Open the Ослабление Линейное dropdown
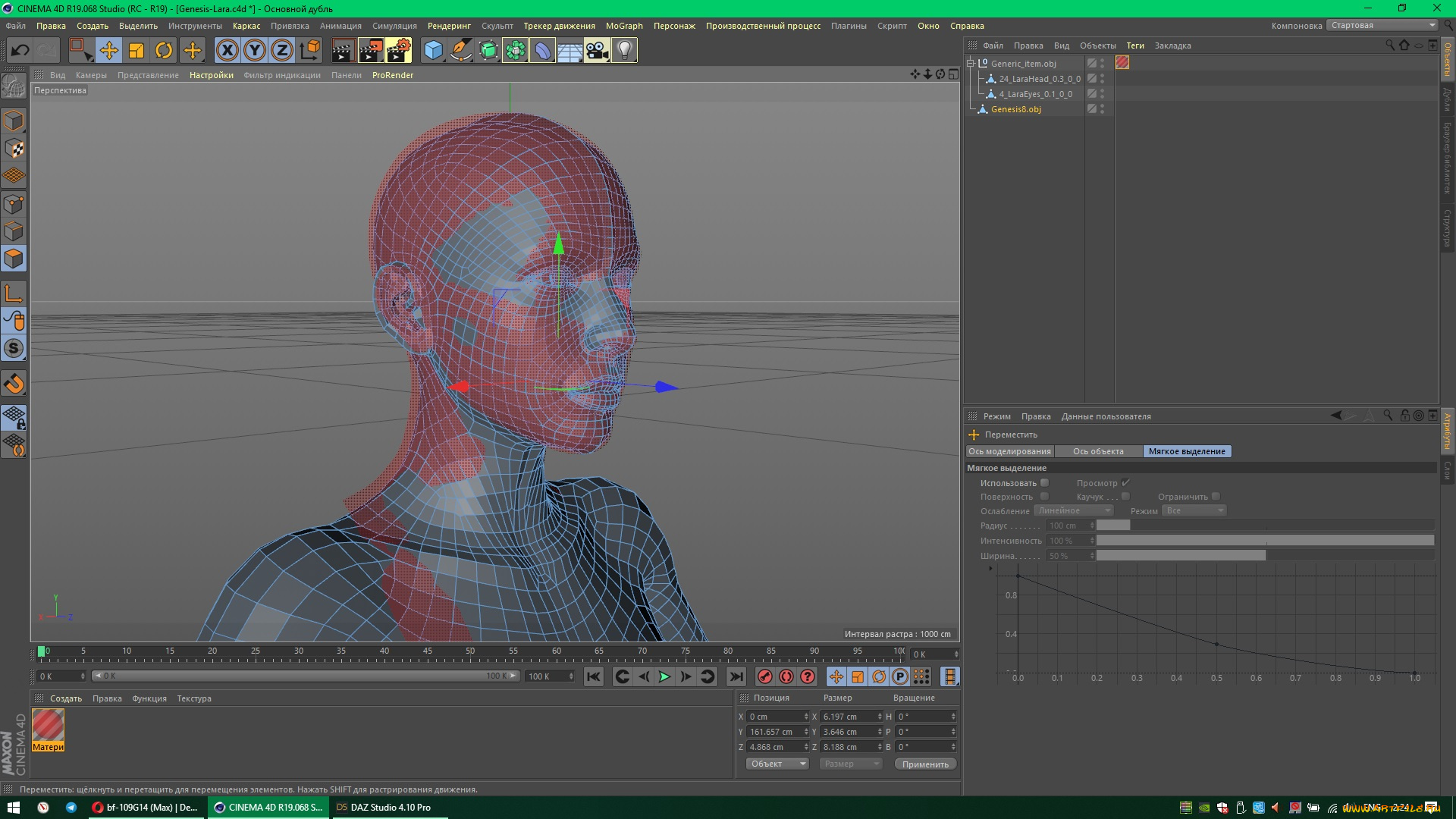The image size is (1456, 819). click(x=1074, y=511)
